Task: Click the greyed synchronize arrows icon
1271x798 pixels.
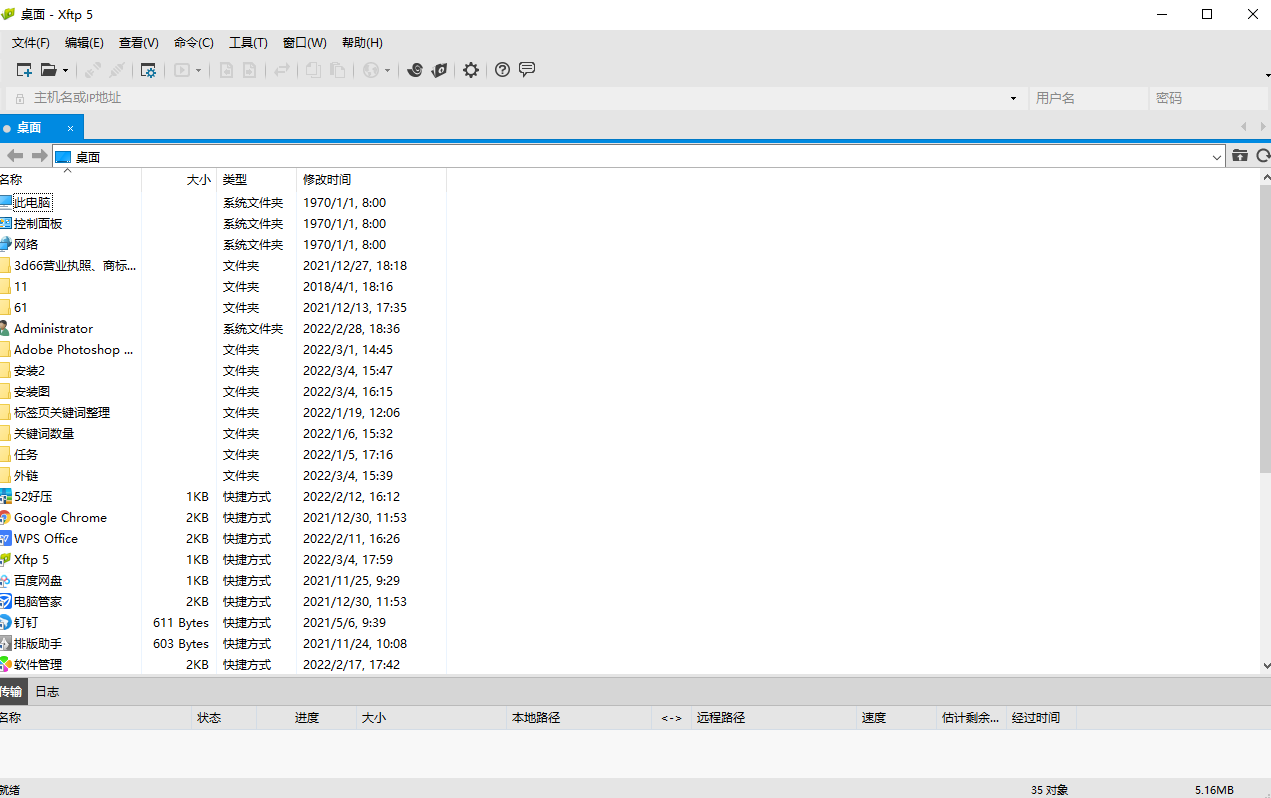Action: 282,70
